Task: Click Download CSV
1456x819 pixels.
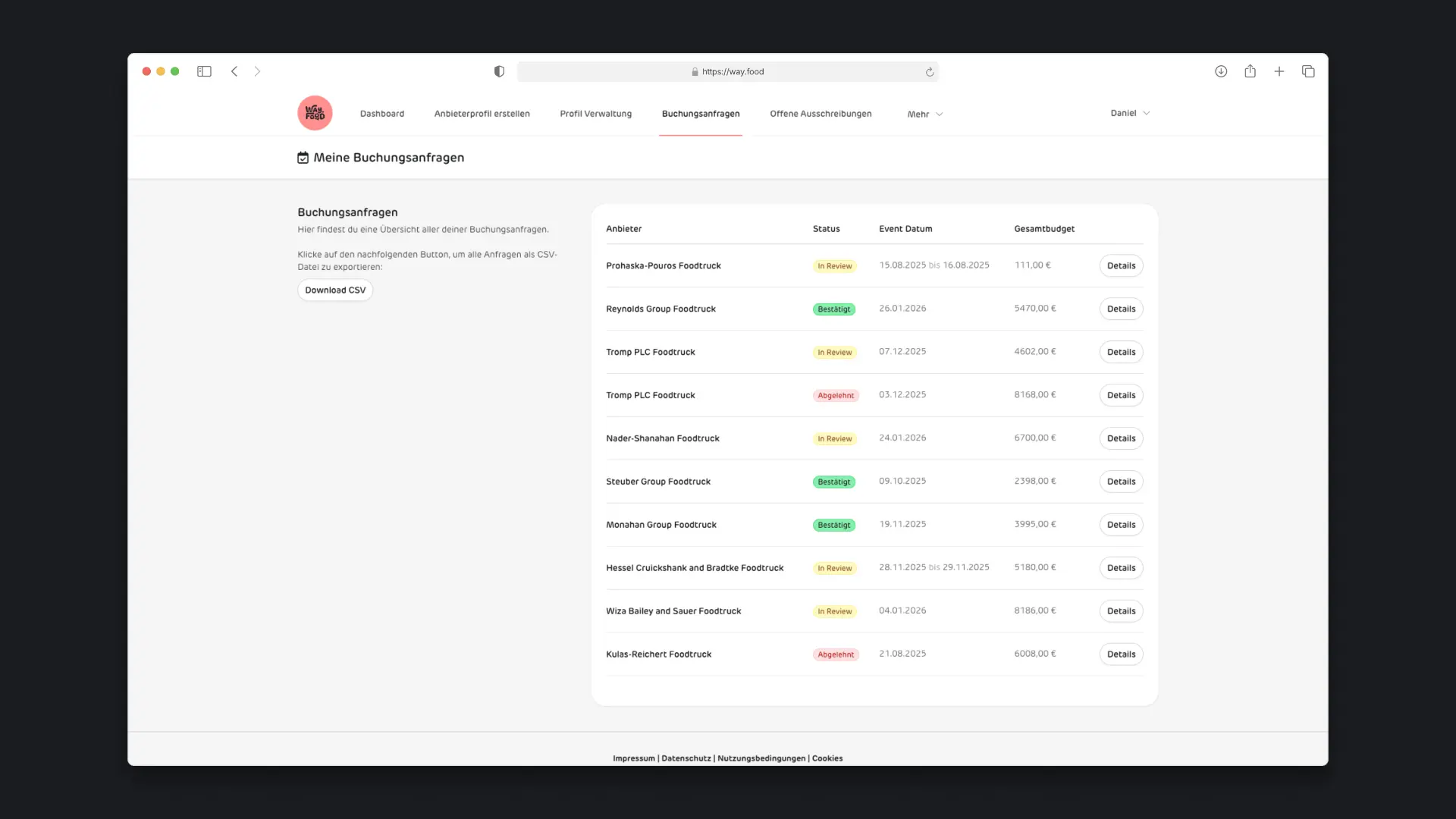Action: 335,290
